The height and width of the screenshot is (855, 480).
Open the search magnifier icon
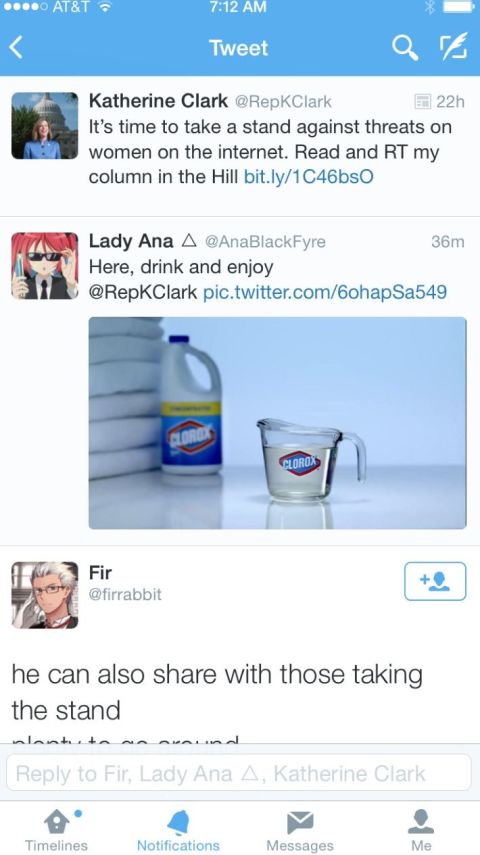[405, 49]
